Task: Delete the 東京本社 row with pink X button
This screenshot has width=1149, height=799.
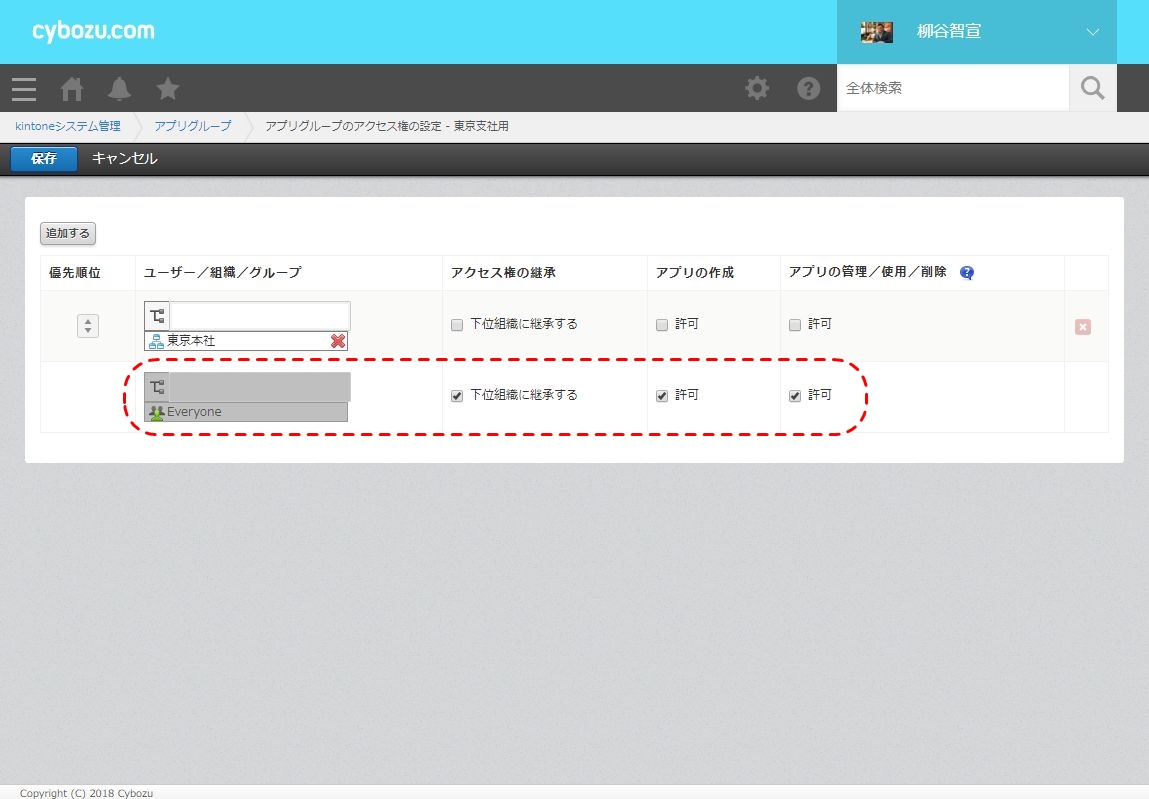Action: point(1082,327)
